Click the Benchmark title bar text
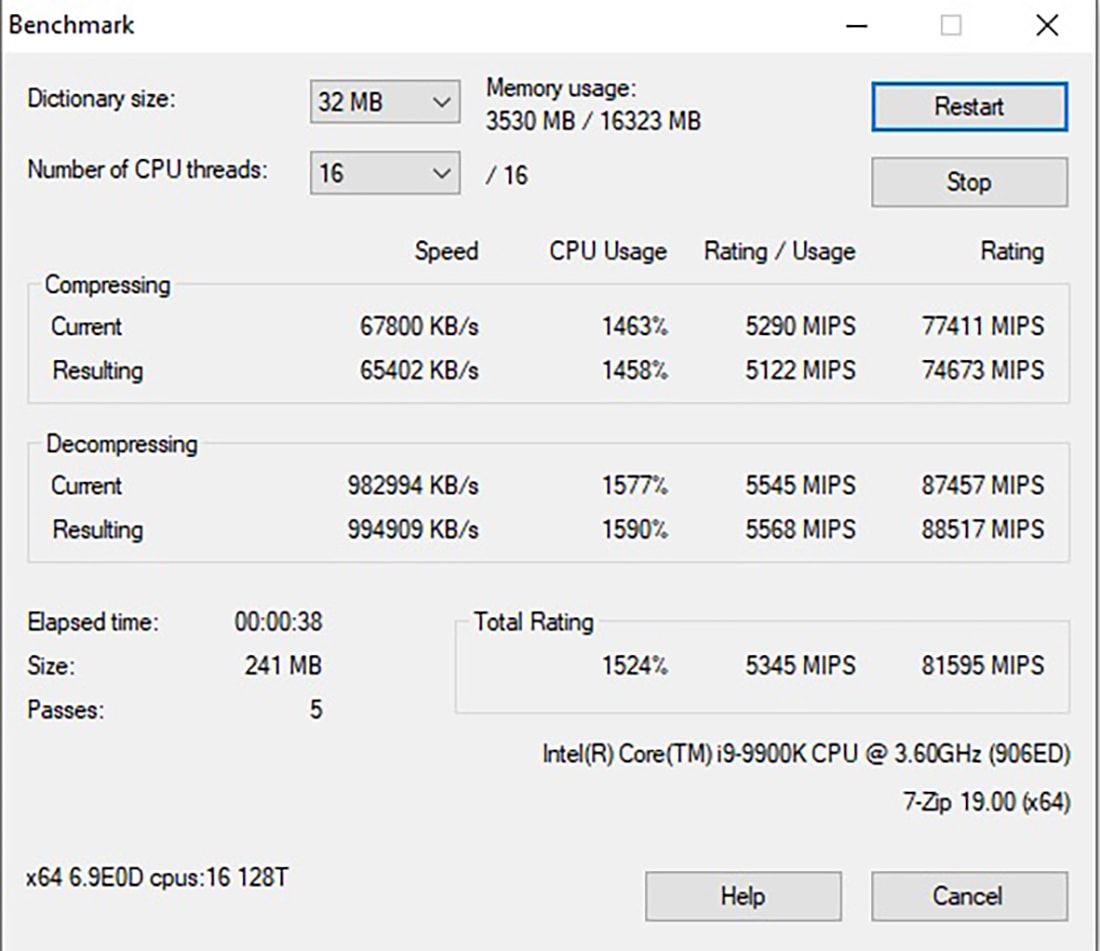 71,25
